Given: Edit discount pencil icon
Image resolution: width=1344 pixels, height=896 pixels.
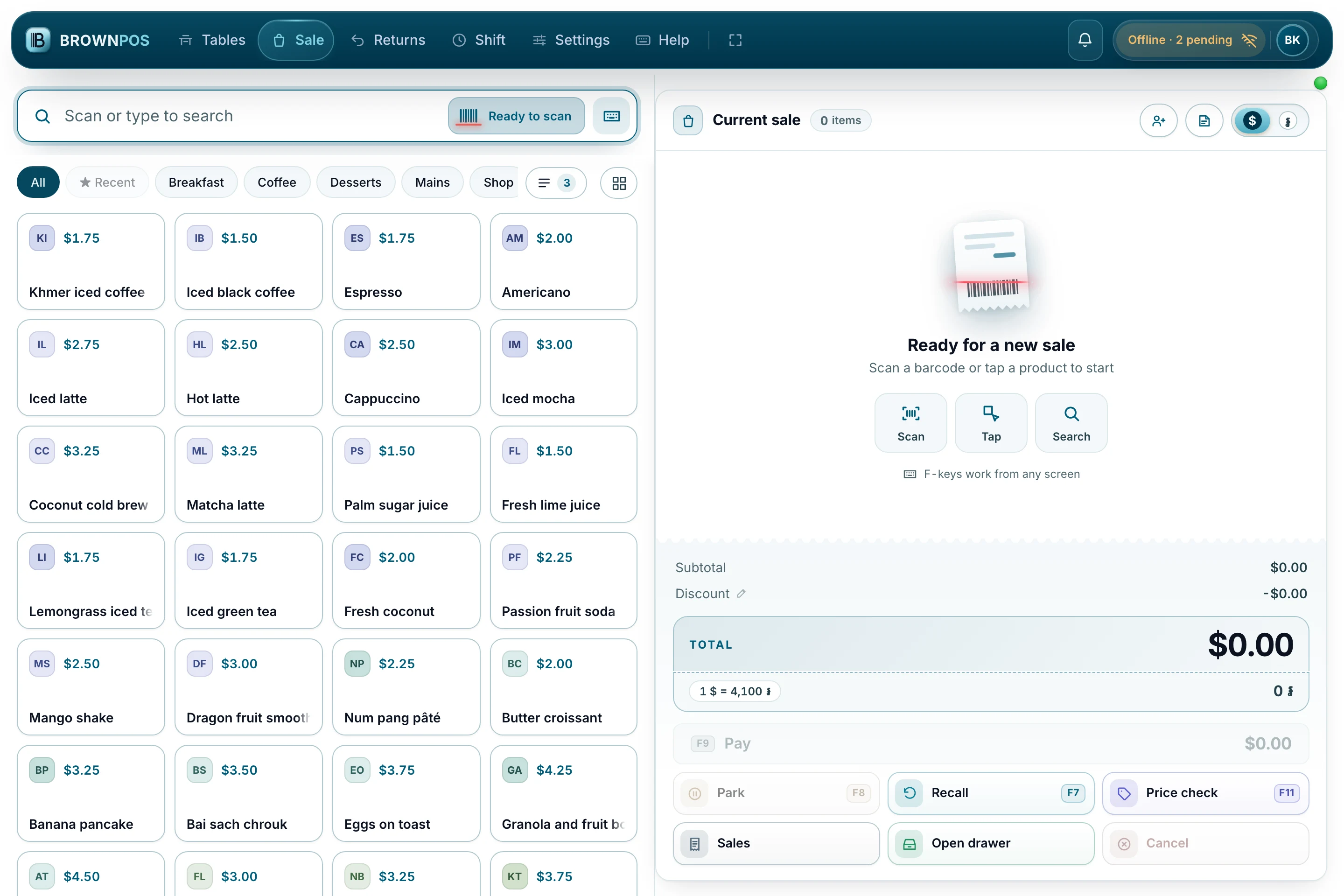Looking at the screenshot, I should (x=741, y=594).
